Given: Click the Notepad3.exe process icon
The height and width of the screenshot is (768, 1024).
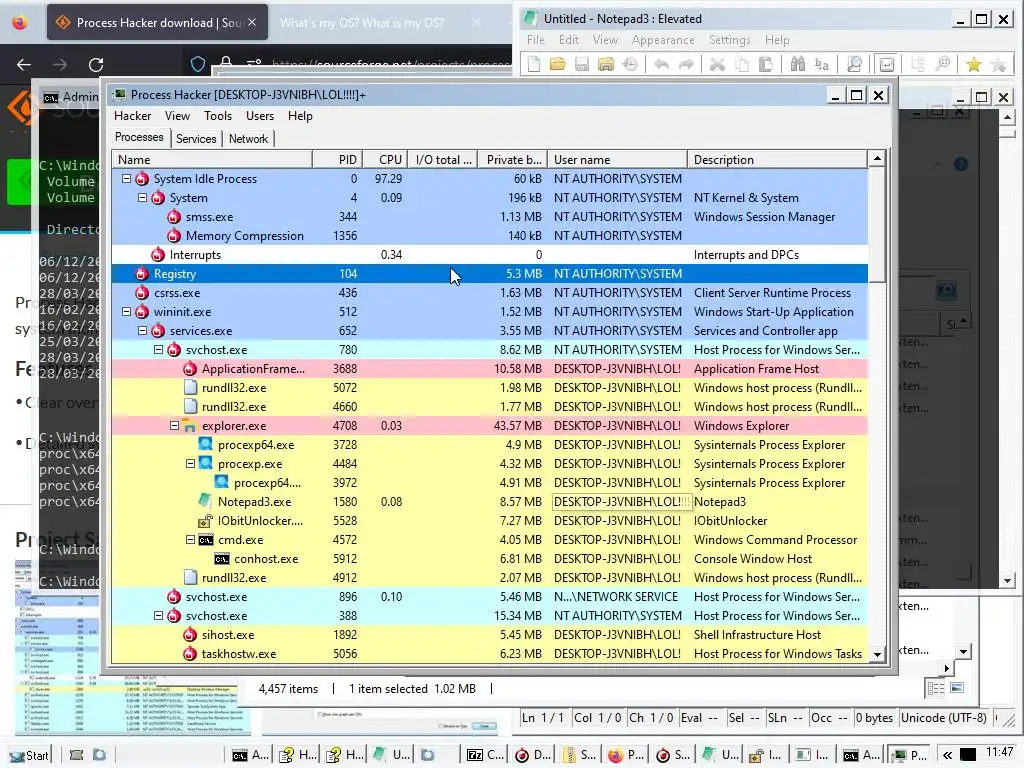Looking at the screenshot, I should 205,502.
